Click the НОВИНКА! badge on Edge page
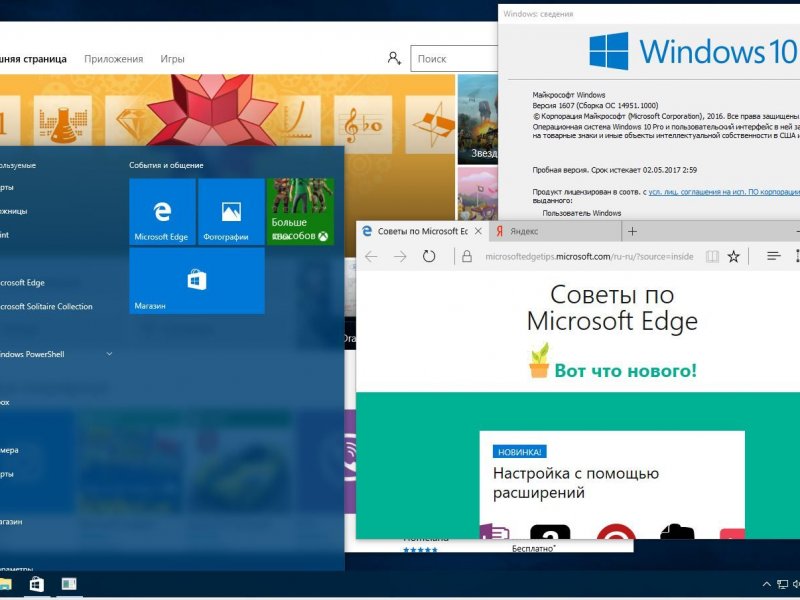800x600 pixels. (519, 452)
